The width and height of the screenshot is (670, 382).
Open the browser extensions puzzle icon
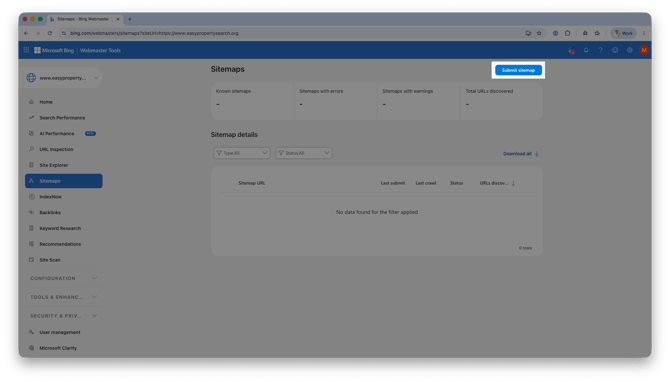pyautogui.click(x=567, y=33)
